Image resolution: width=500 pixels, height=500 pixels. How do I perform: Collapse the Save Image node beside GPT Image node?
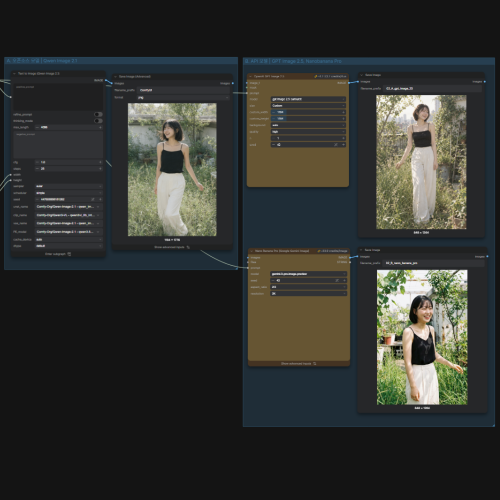click(x=361, y=75)
